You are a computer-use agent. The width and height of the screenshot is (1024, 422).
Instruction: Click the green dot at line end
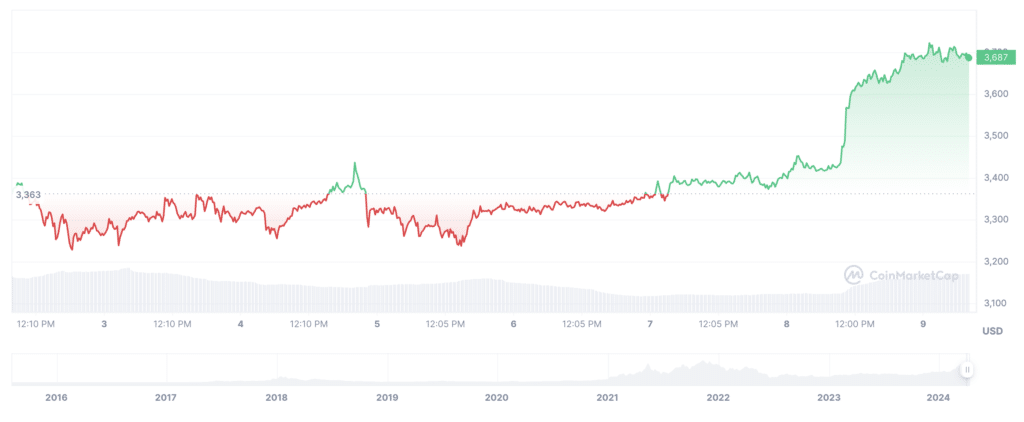tap(968, 57)
